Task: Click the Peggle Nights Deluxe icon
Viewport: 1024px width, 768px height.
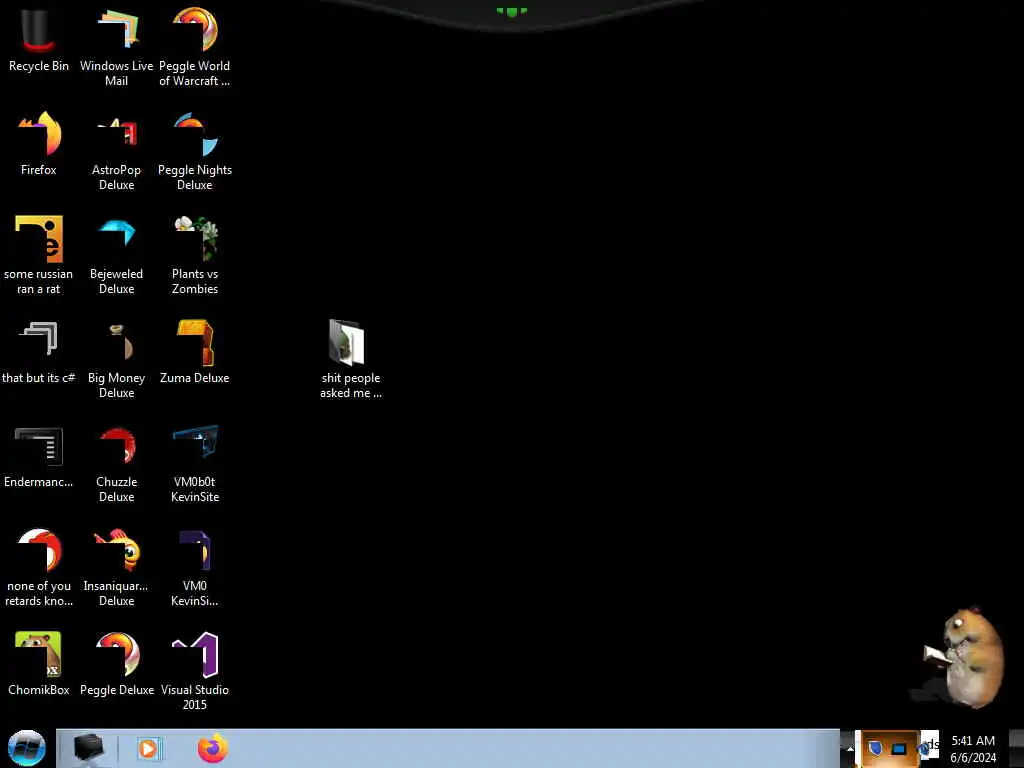Action: [195, 152]
